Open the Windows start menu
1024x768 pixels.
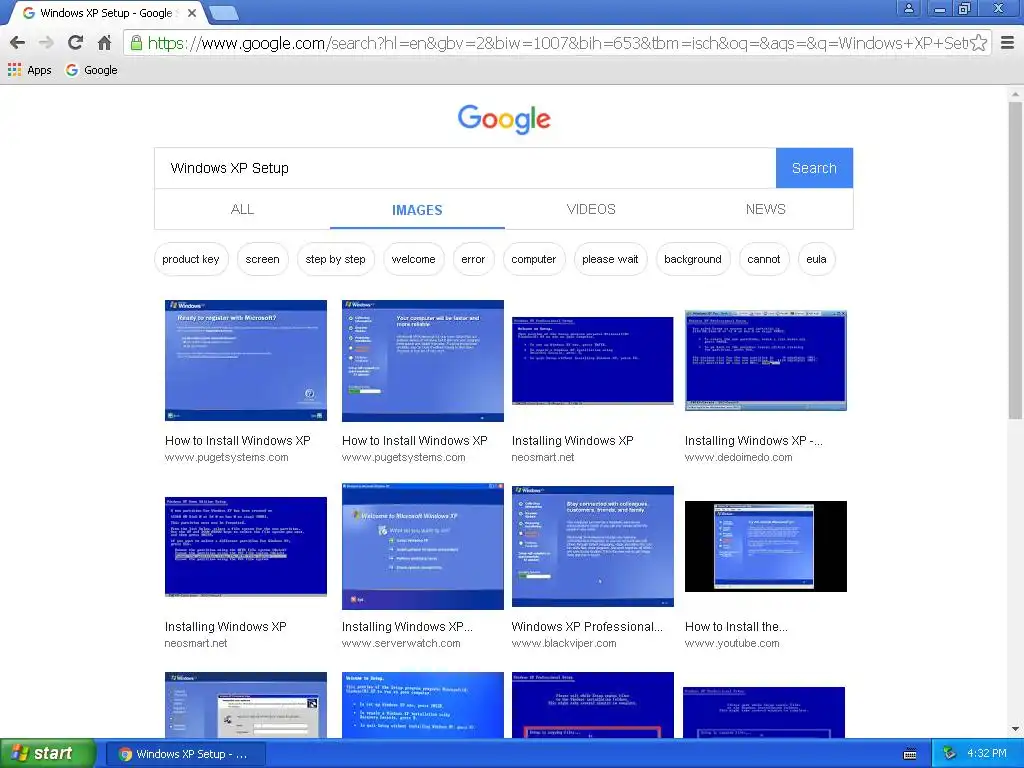click(47, 754)
